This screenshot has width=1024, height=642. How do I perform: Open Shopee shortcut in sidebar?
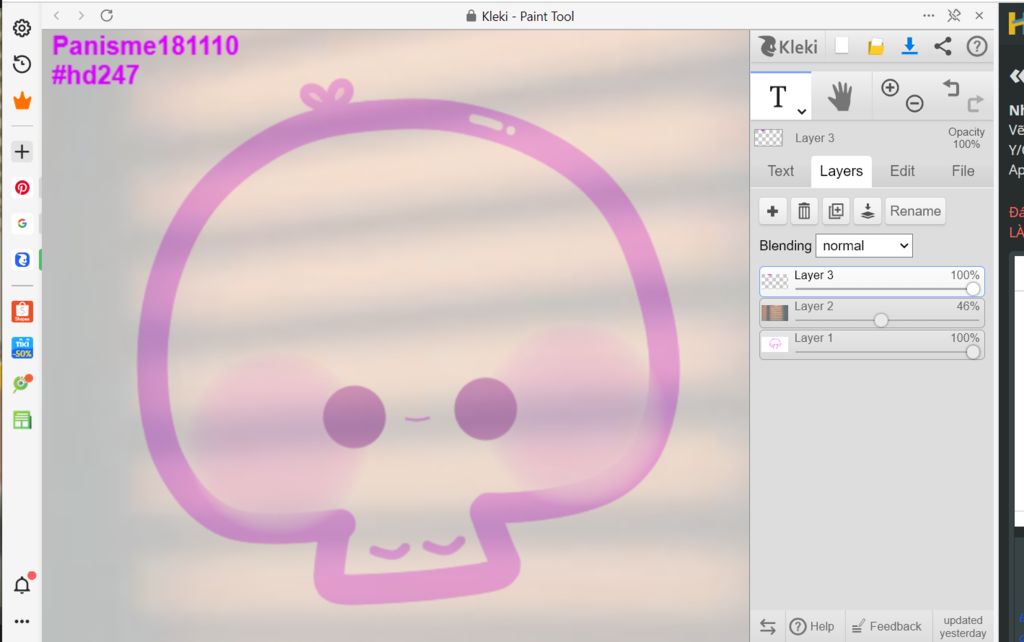pos(22,312)
